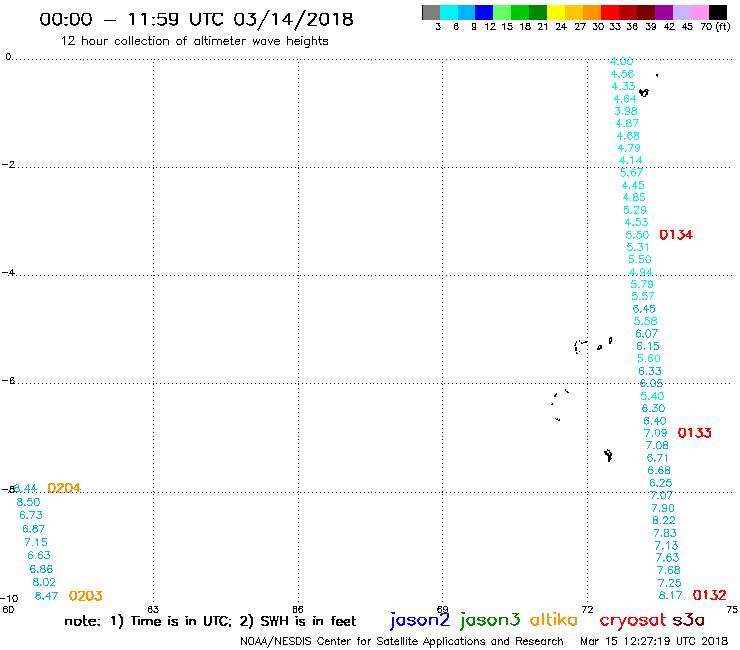
Task: Click the wave height value 4.56
Action: point(622,74)
